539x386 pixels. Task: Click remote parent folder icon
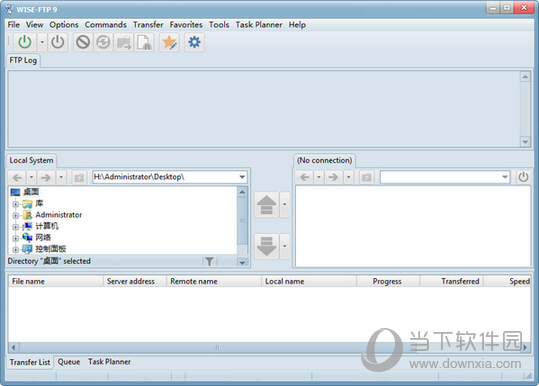click(366, 178)
